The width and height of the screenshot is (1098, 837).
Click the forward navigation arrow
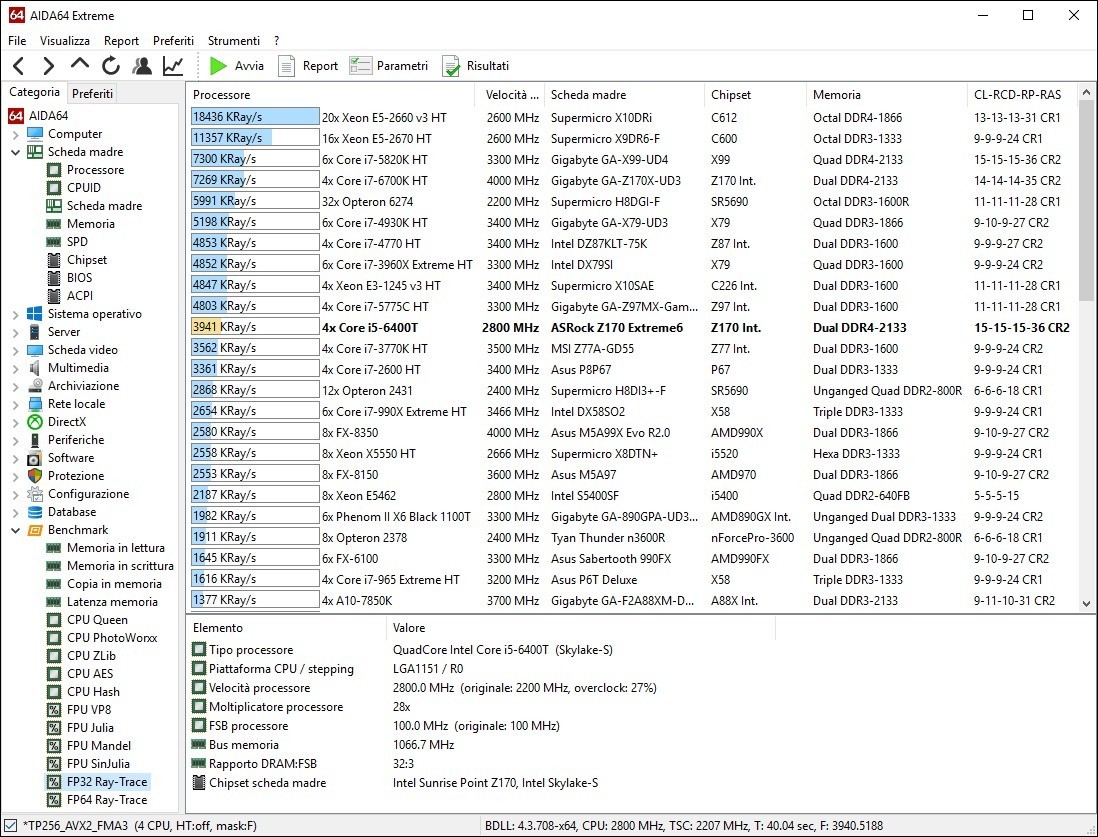pyautogui.click(x=48, y=66)
